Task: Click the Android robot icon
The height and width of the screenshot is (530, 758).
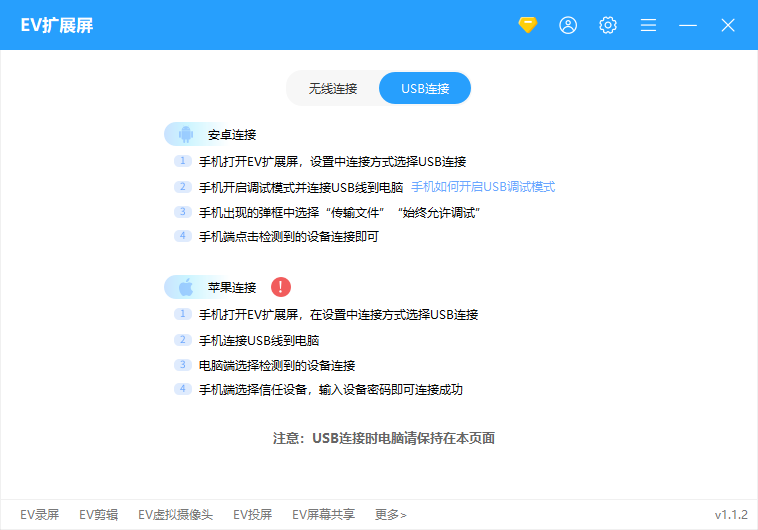Action: click(x=186, y=134)
